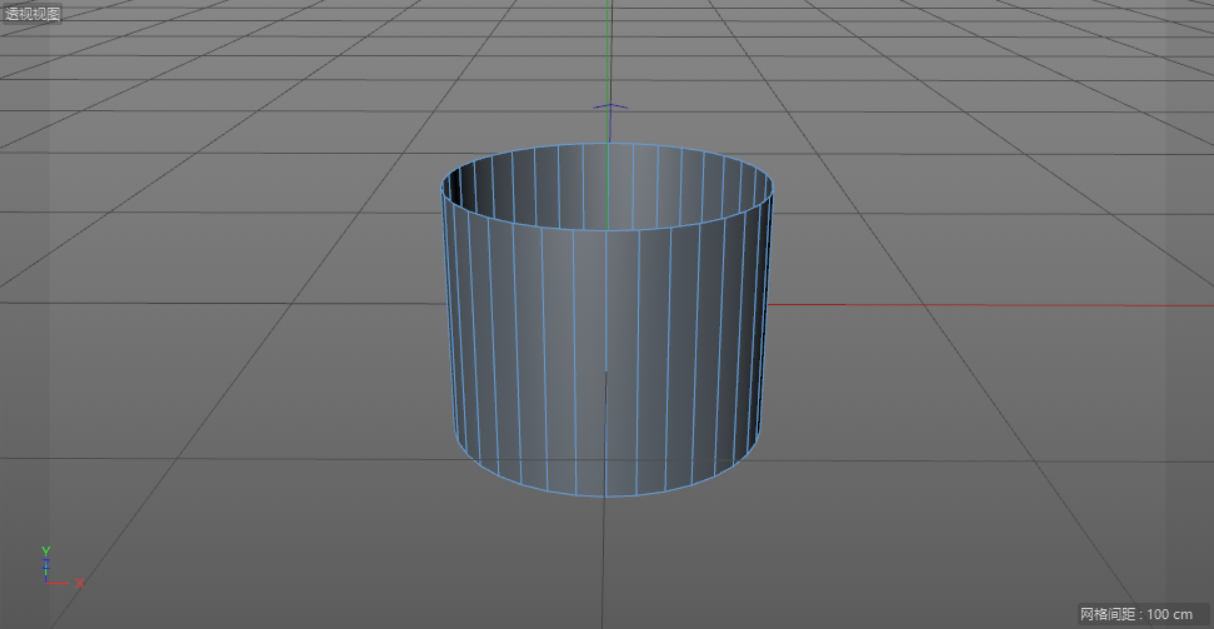Click the red X letter on axis gizmo
1214x629 pixels.
point(79,583)
